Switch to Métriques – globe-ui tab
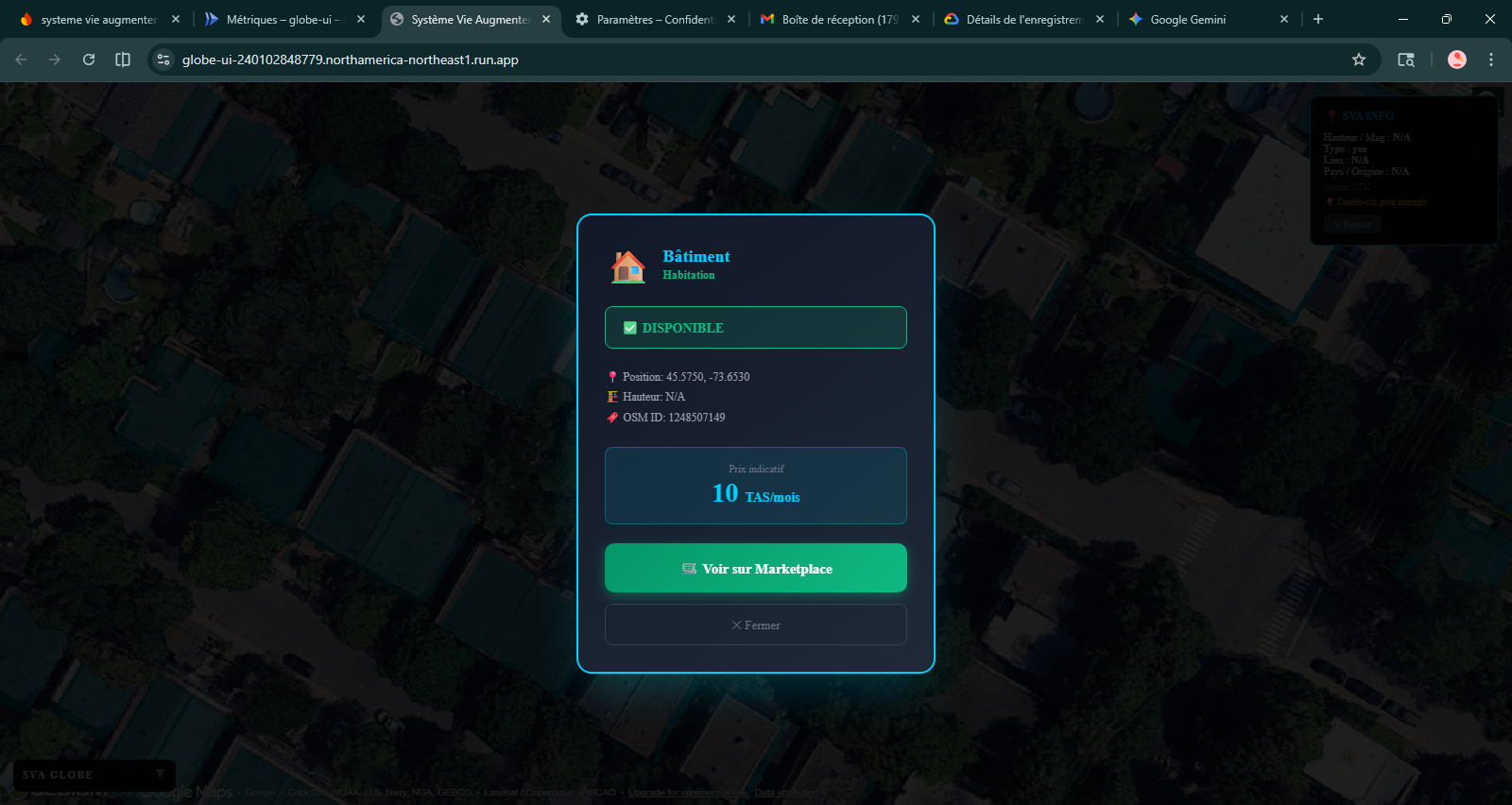The height and width of the screenshot is (805, 1512). pyautogui.click(x=279, y=19)
